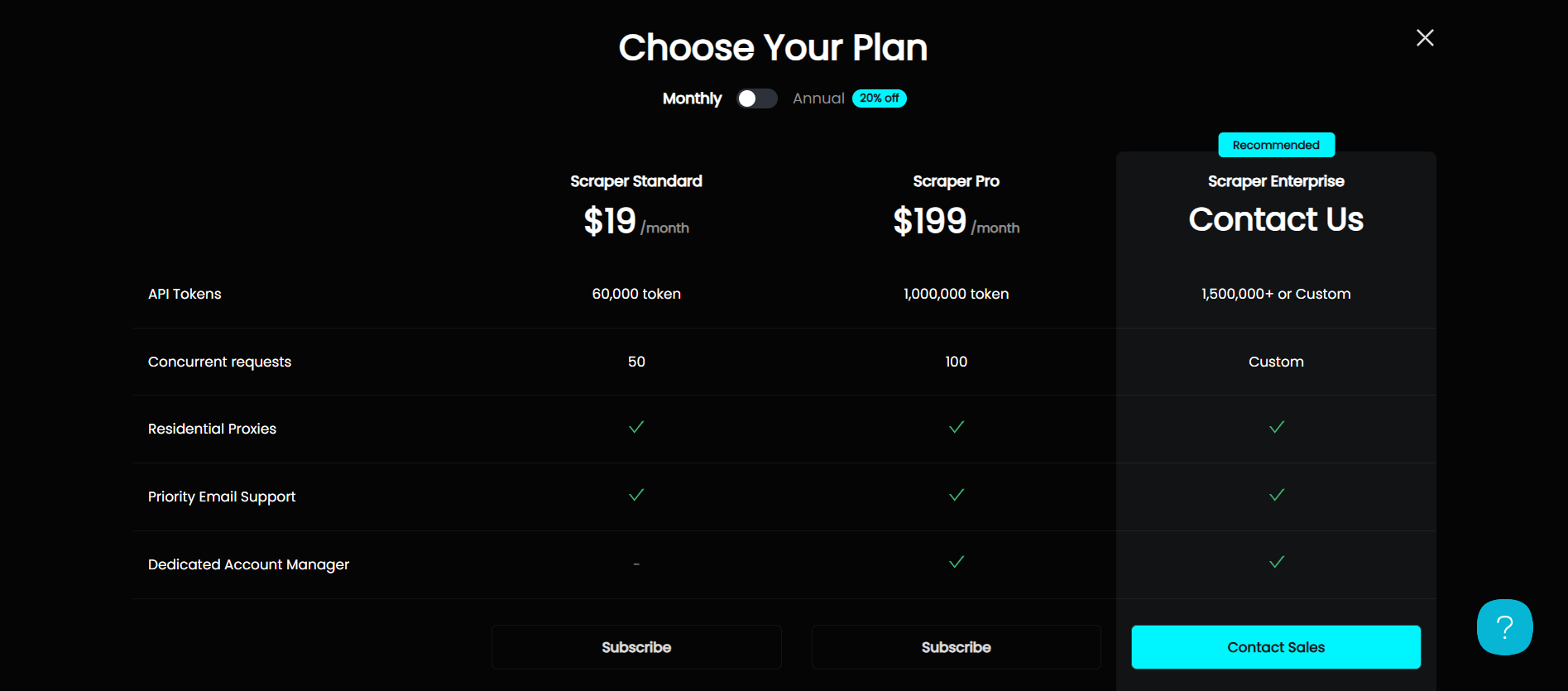The image size is (1568, 691).
Task: Click the 20% off badge
Action: [879, 98]
